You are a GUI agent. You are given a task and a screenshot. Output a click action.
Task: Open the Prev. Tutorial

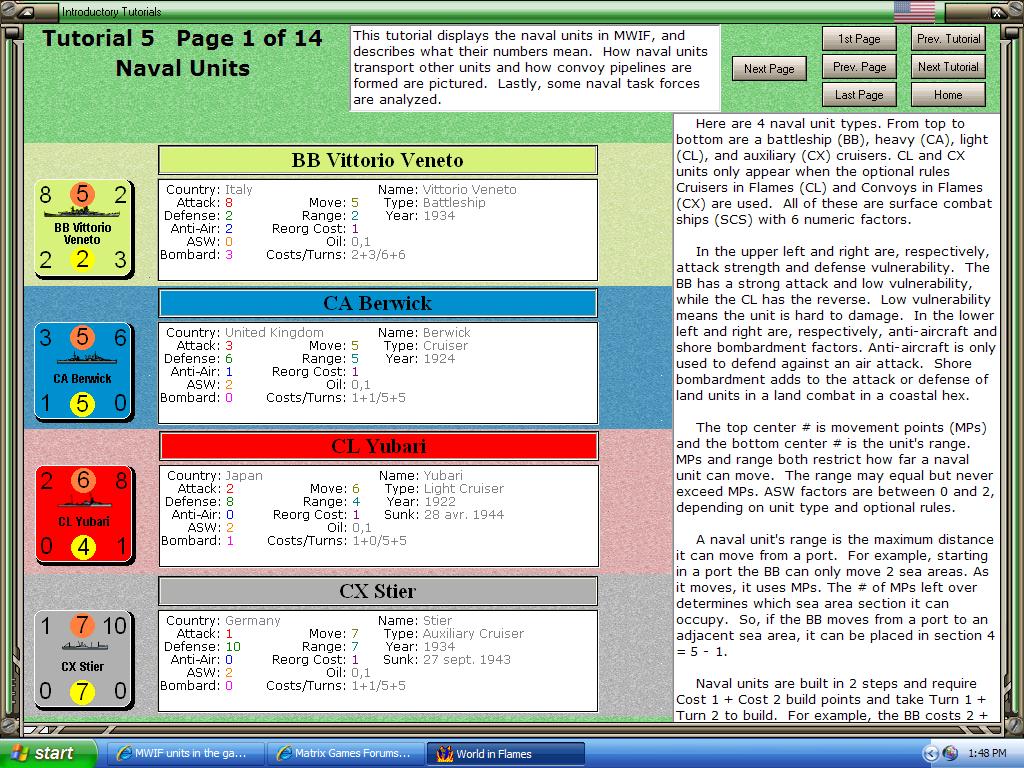click(948, 39)
